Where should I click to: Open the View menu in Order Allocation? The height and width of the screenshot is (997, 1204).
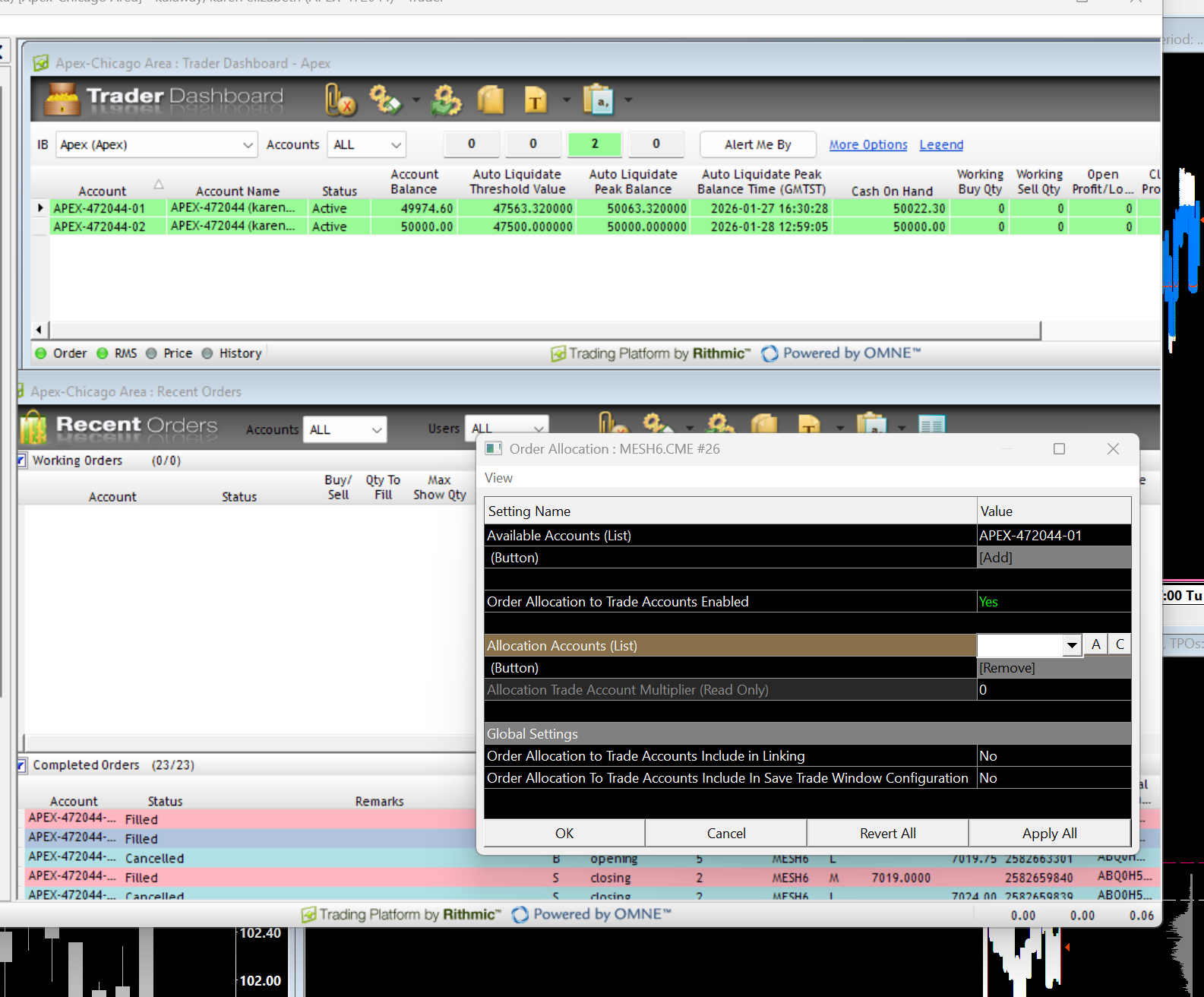(498, 478)
